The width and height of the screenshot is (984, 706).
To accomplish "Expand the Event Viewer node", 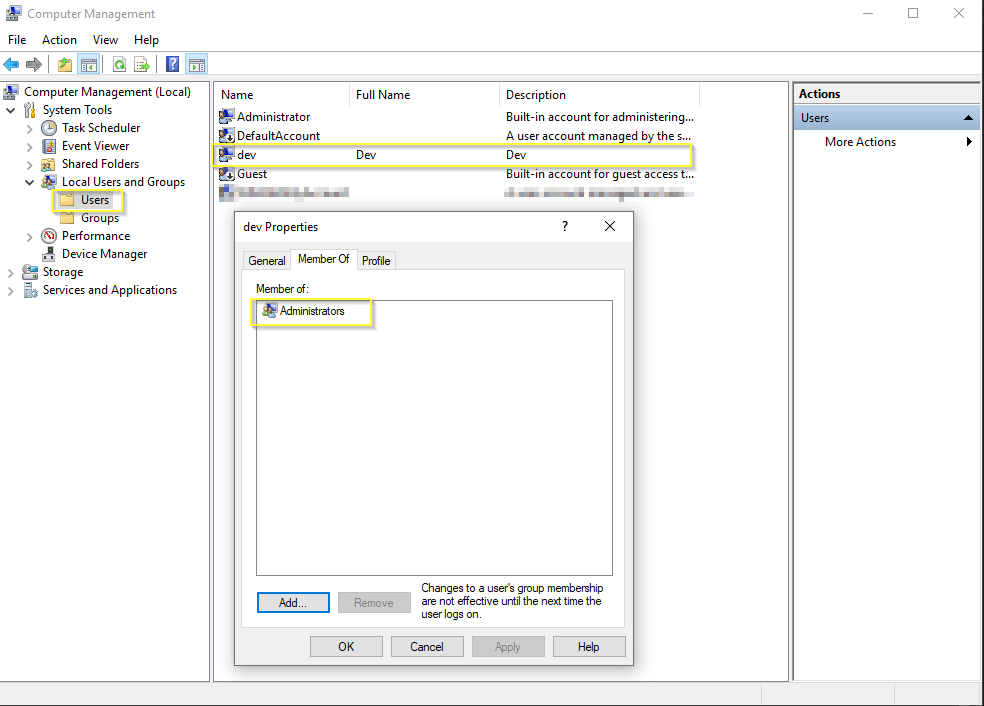I will click(x=29, y=147).
